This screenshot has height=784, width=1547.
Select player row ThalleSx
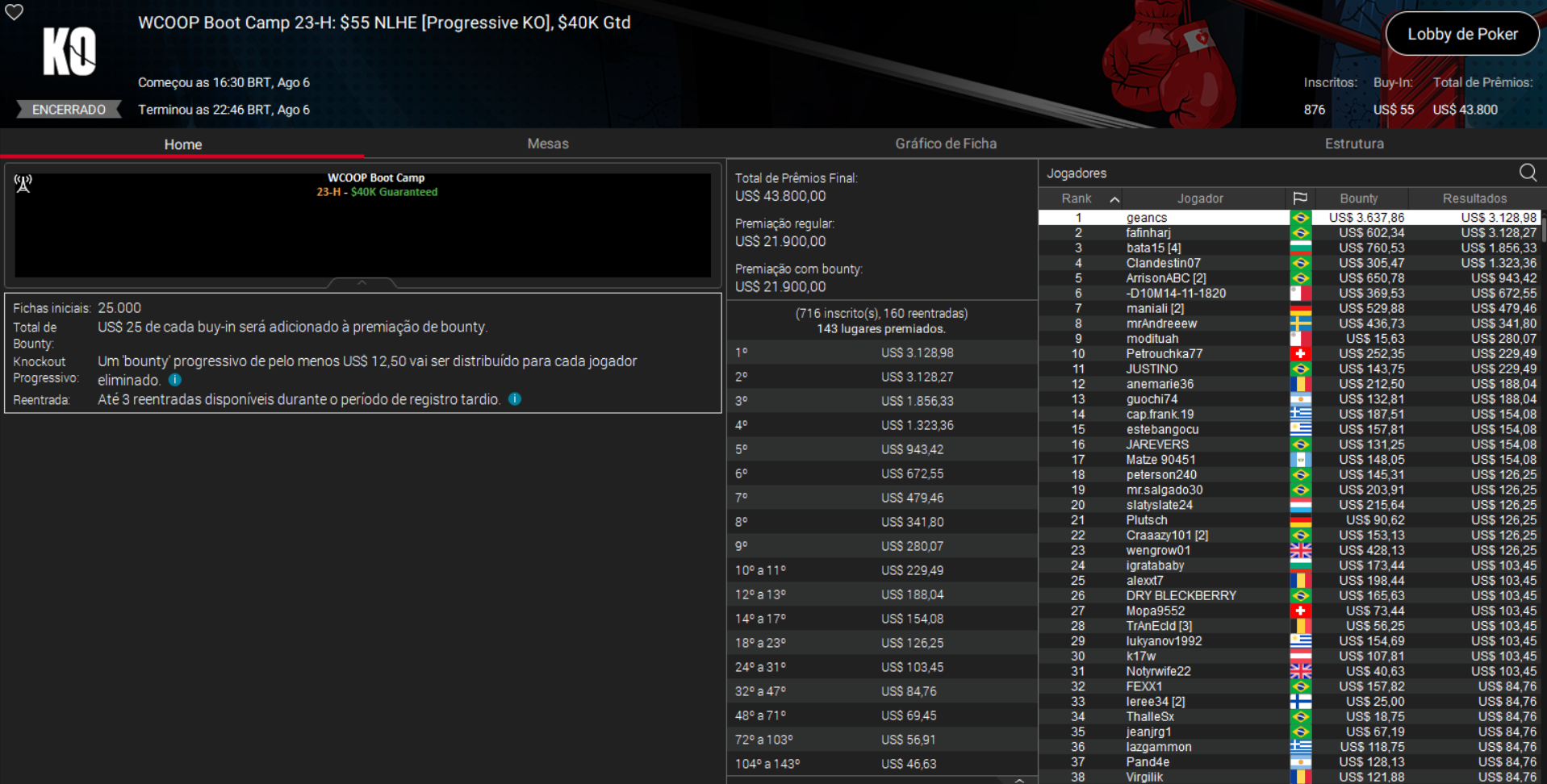coord(1290,717)
